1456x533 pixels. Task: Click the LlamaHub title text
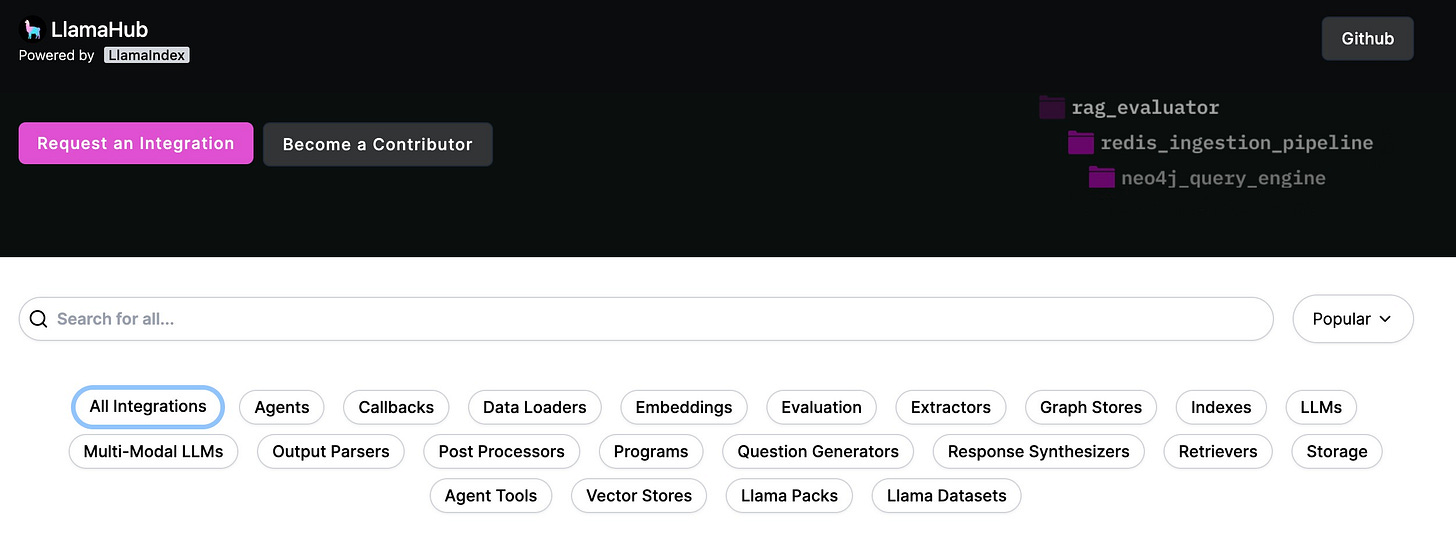(99, 30)
